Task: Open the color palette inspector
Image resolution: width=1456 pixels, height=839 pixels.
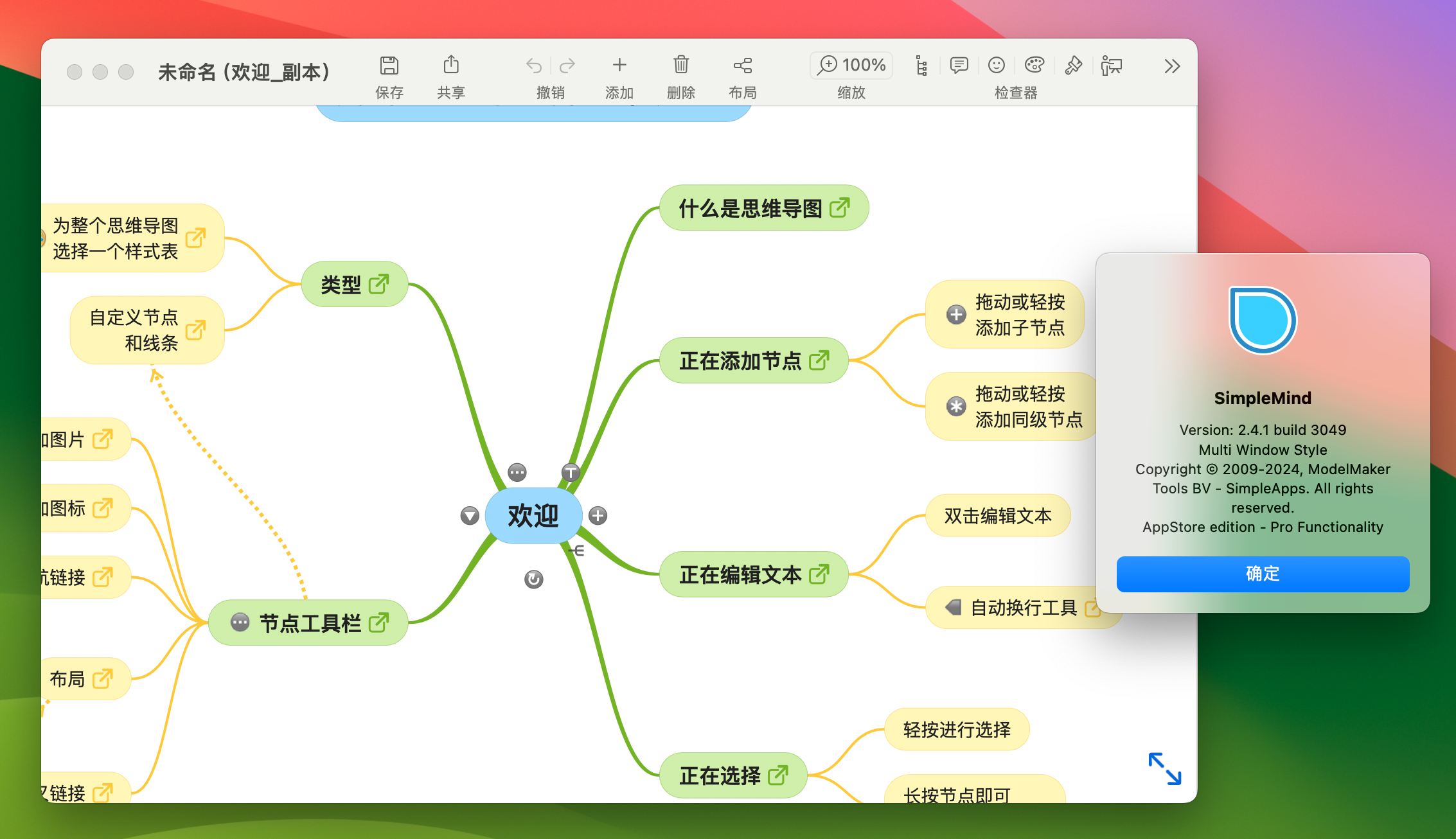Action: (1034, 66)
